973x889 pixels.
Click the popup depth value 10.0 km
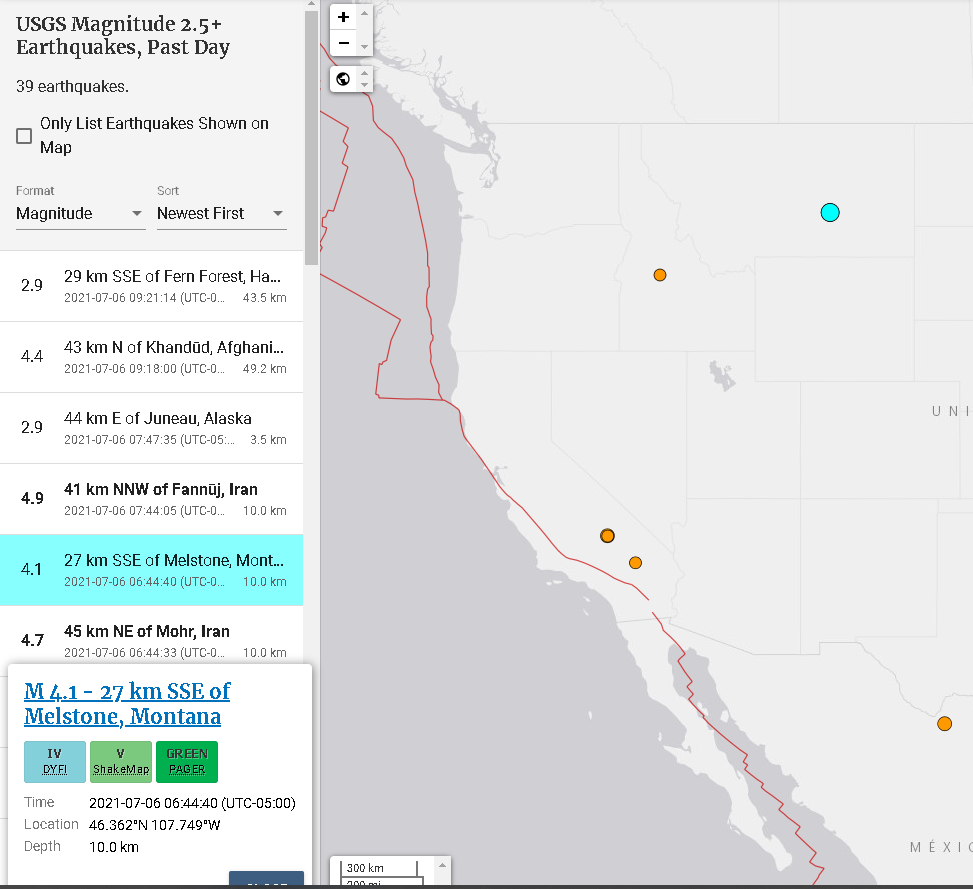[114, 847]
